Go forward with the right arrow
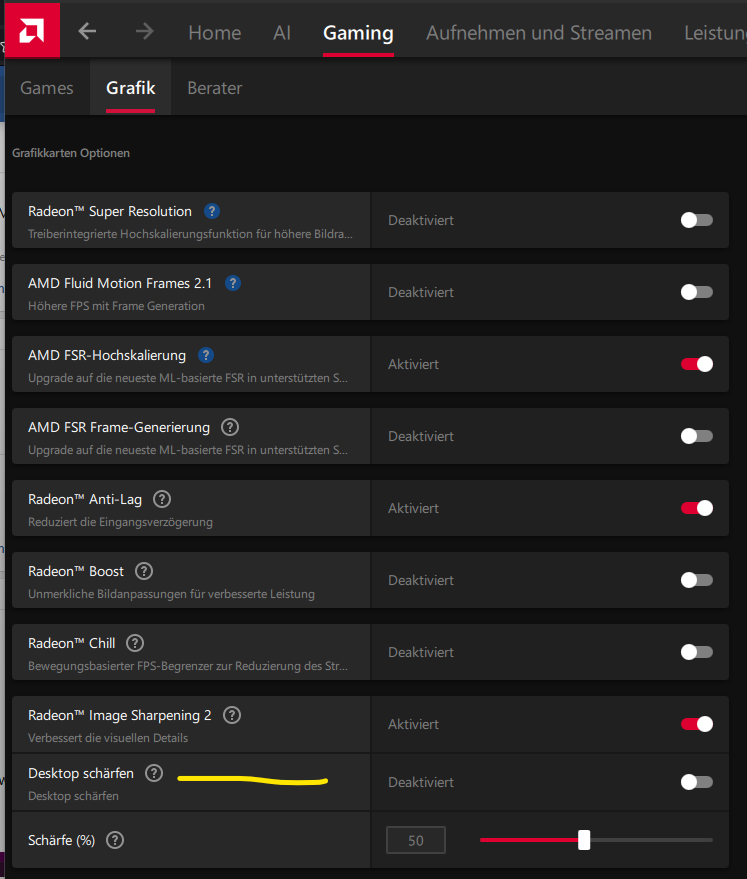747x879 pixels. click(x=145, y=31)
